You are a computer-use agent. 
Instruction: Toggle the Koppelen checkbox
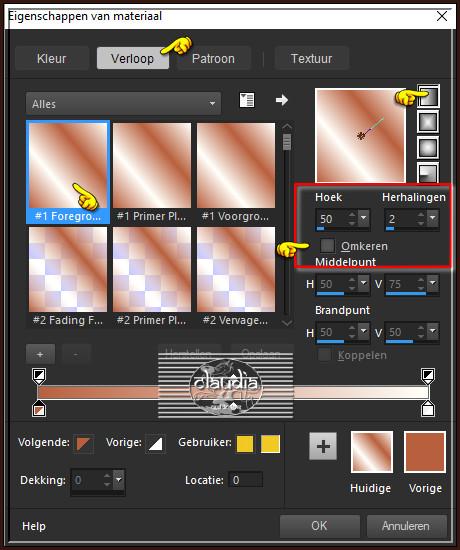coord(324,355)
